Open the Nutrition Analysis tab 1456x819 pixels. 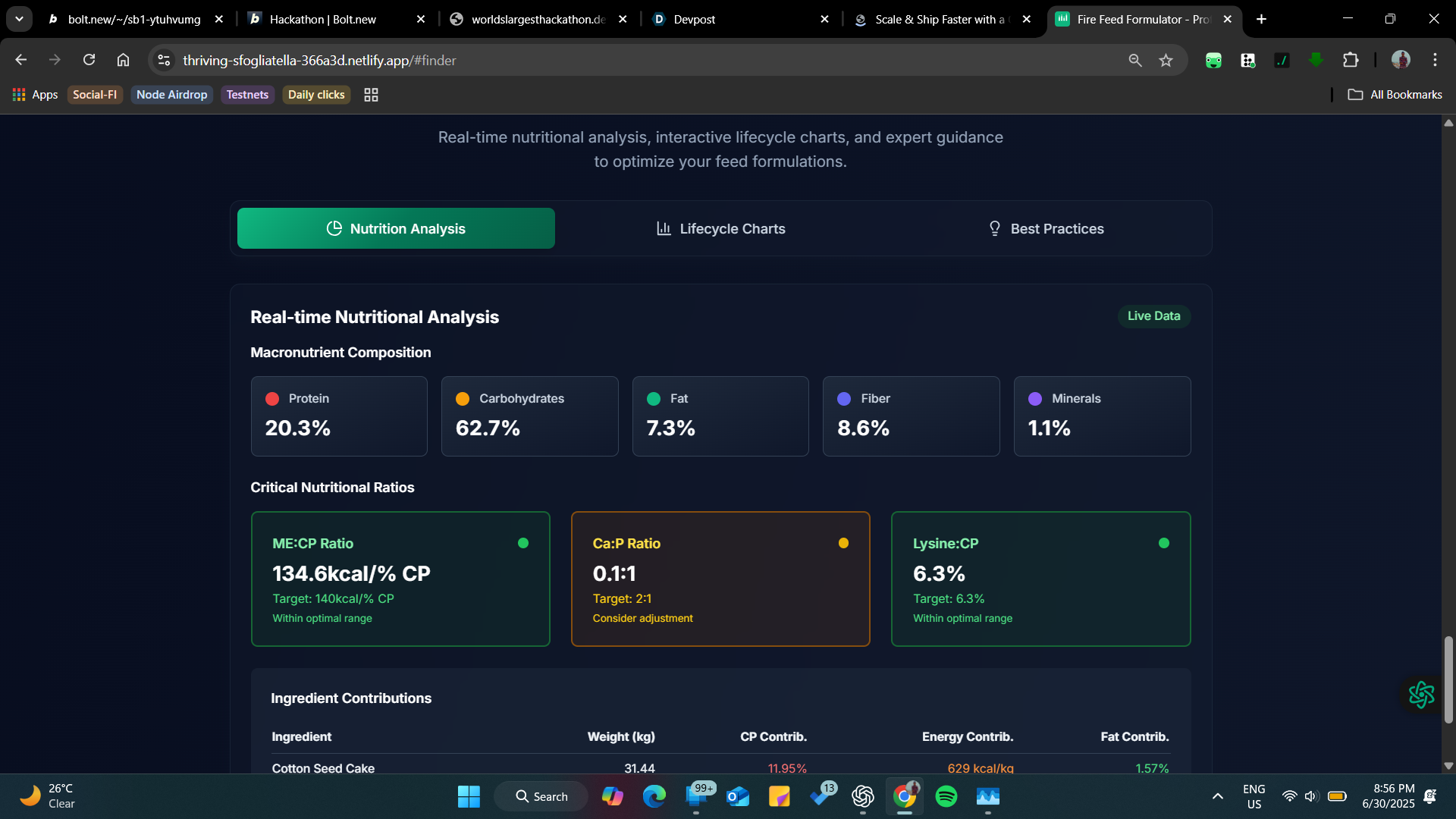pyautogui.click(x=396, y=228)
